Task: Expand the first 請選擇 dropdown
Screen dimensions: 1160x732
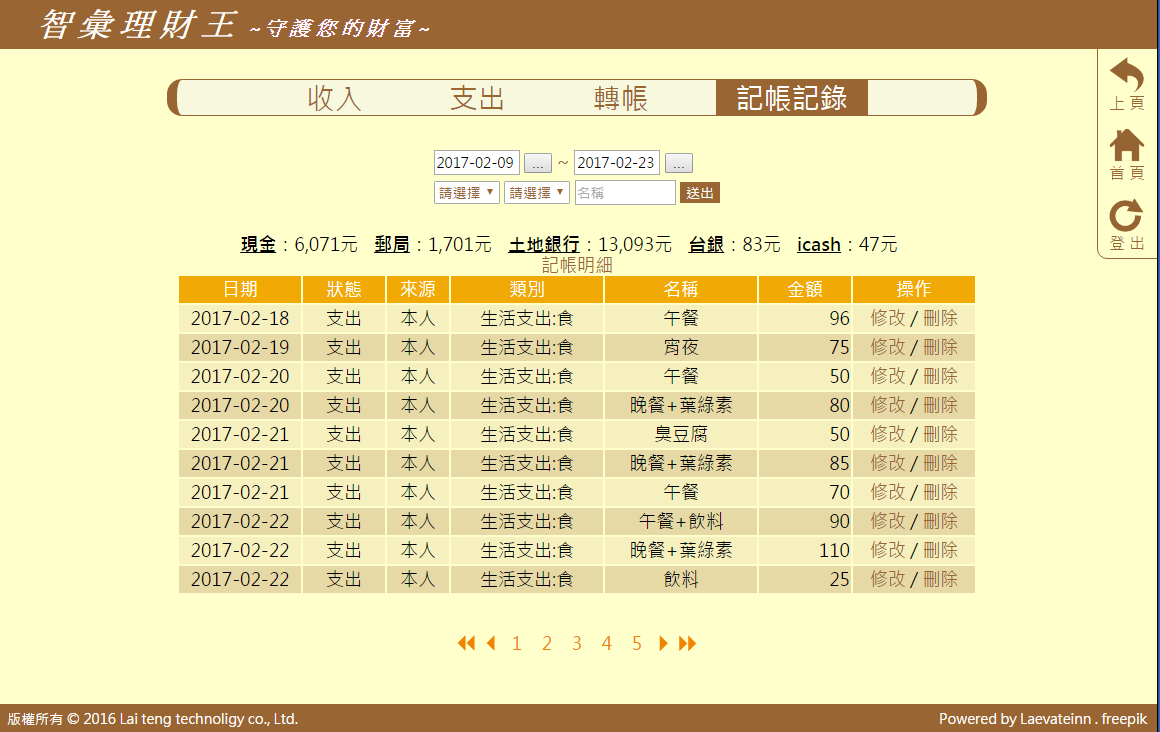Action: click(466, 193)
